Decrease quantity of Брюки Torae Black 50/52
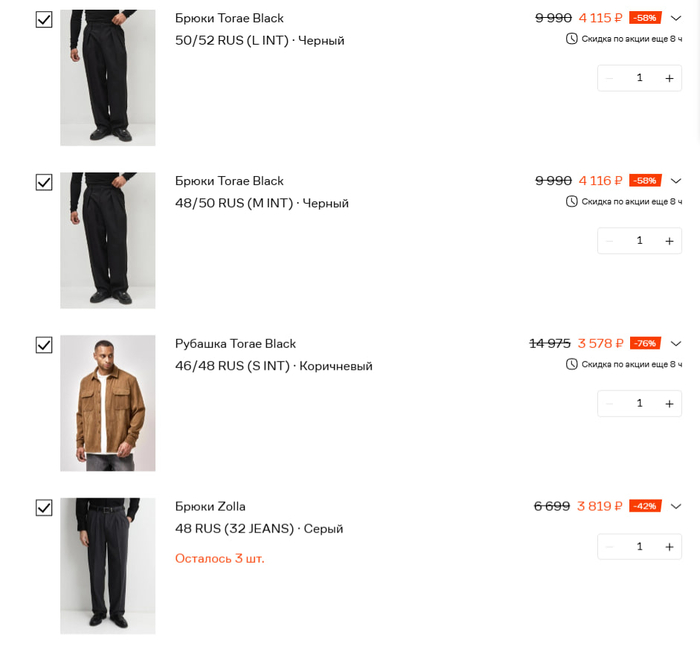This screenshot has width=700, height=652. pos(609,78)
